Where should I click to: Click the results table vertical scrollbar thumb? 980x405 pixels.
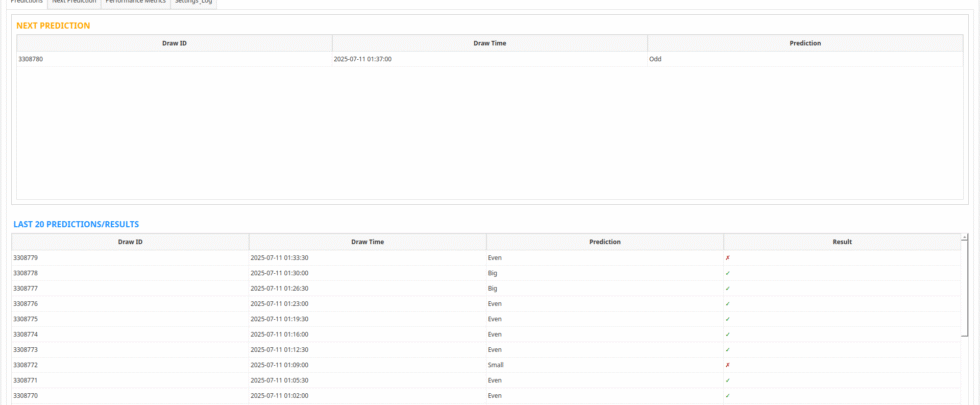965,288
